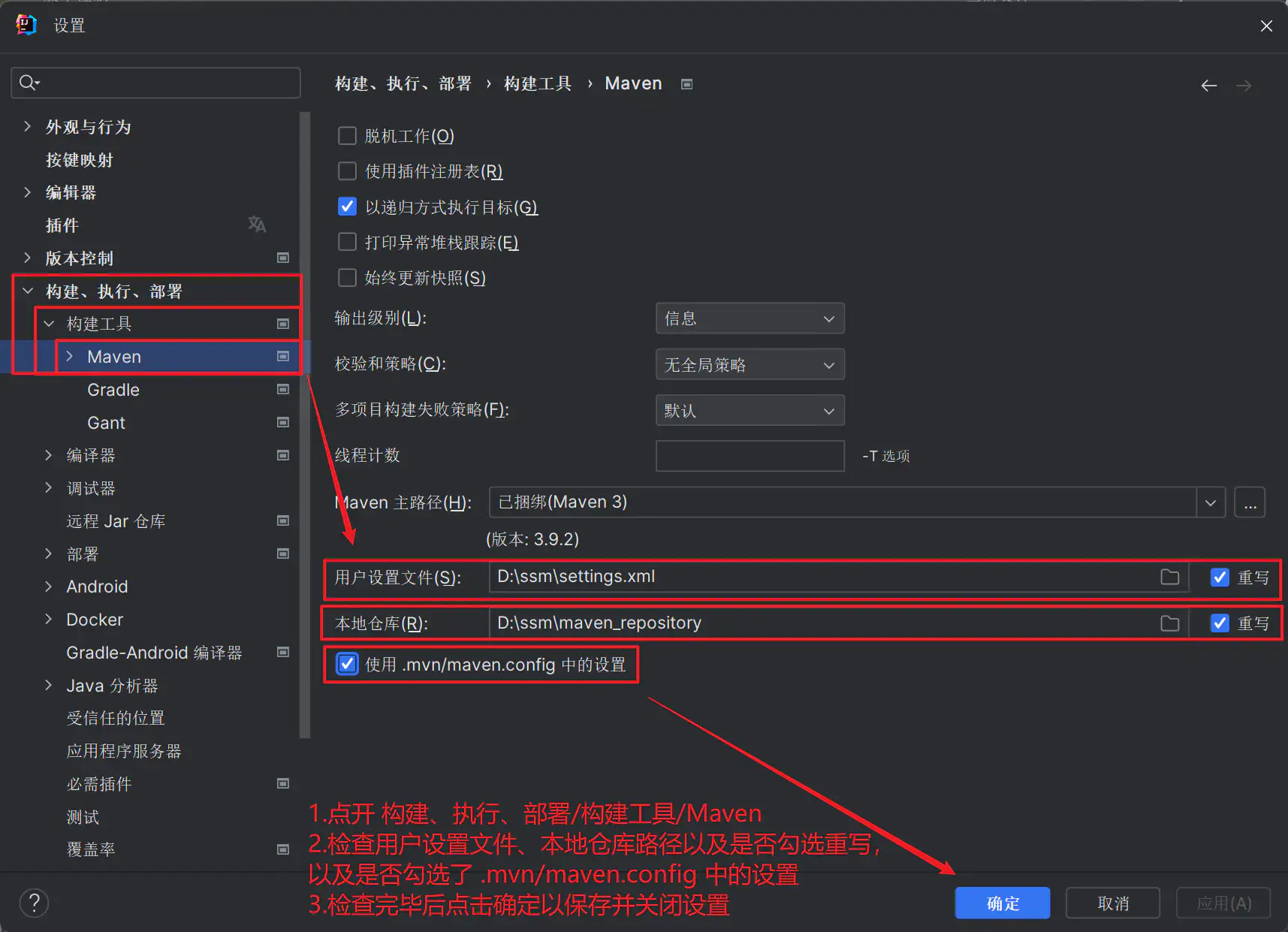
Task: Click project-level icon beside 编译器
Action: click(283, 455)
